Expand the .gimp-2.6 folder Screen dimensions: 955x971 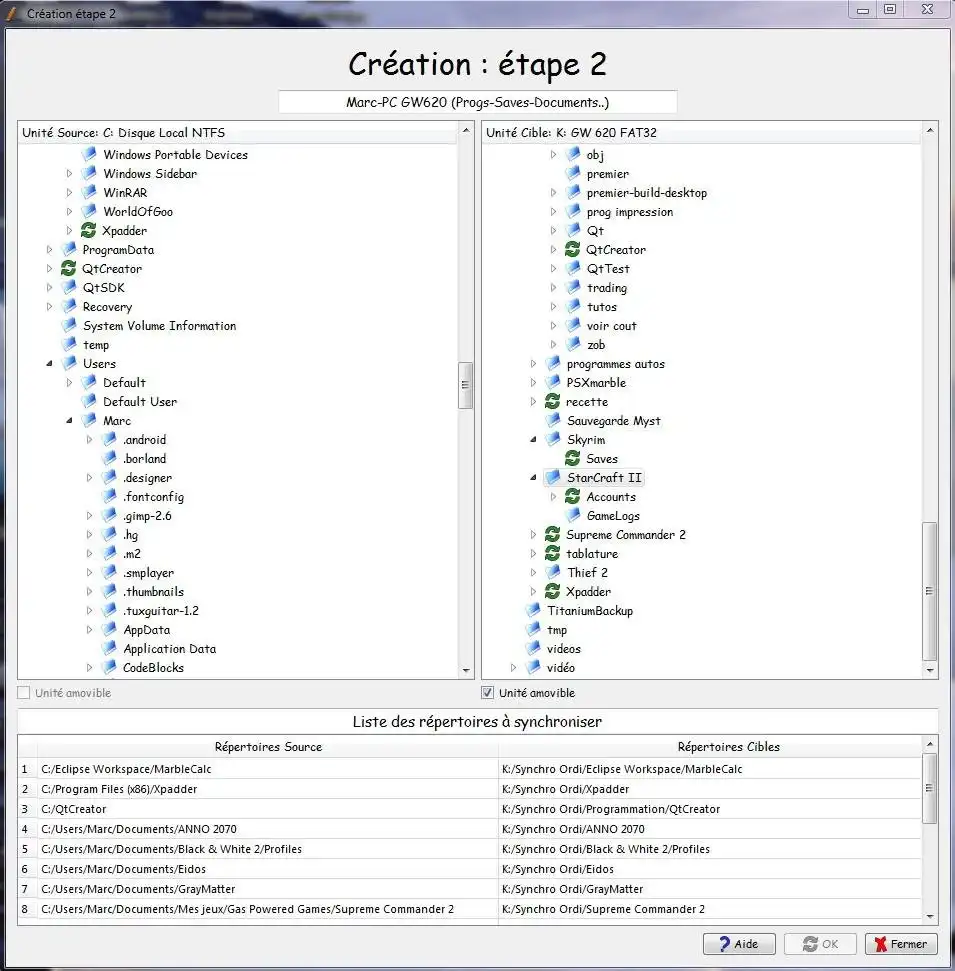89,516
